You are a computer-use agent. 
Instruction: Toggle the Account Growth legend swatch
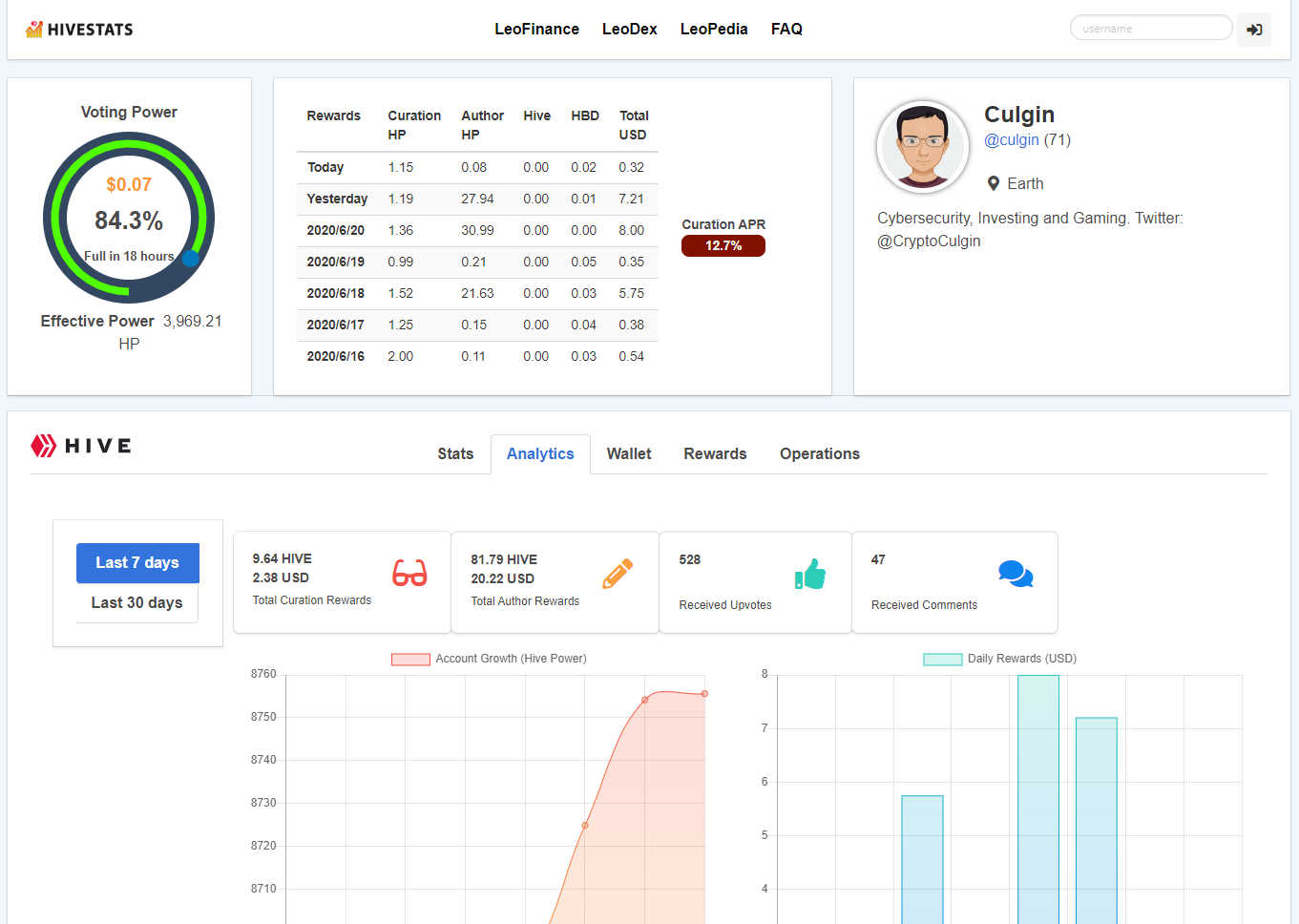click(410, 660)
